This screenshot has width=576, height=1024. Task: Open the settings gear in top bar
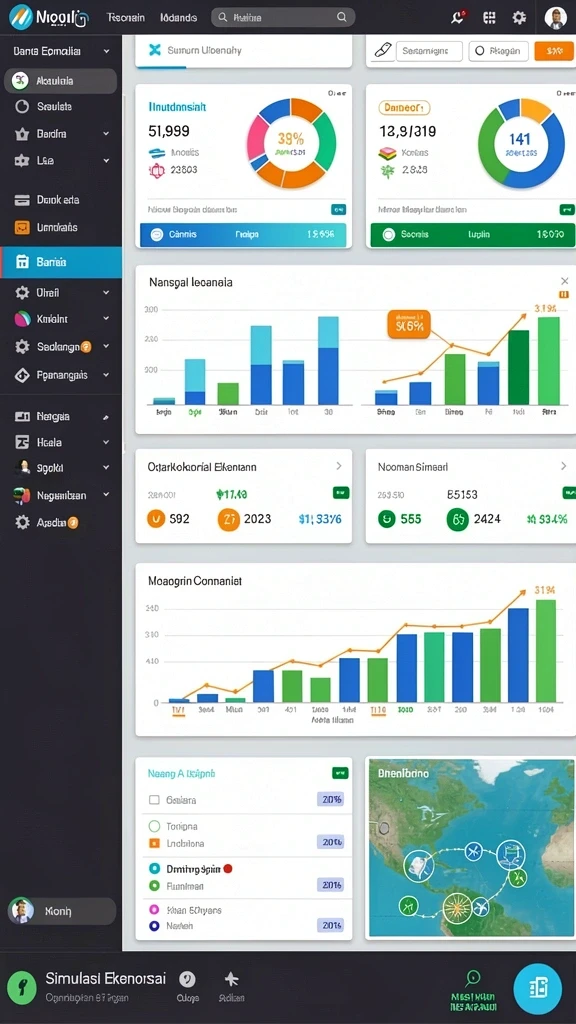[x=519, y=18]
